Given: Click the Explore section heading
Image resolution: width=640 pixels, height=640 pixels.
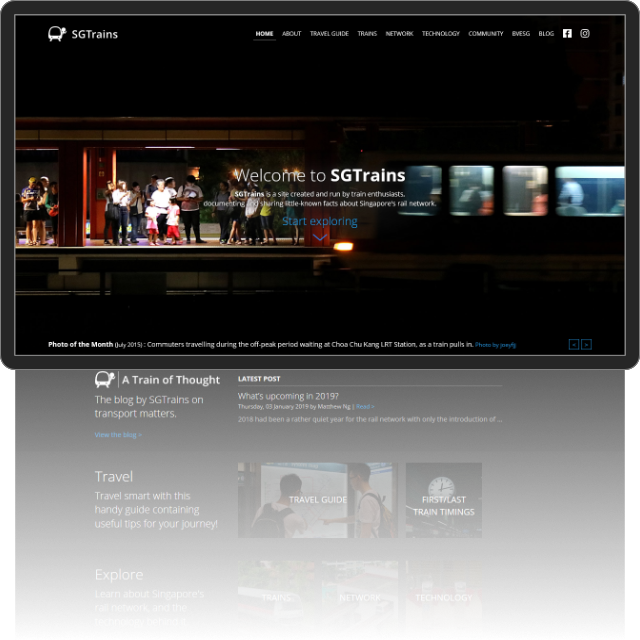Looking at the screenshot, I should pos(119,575).
